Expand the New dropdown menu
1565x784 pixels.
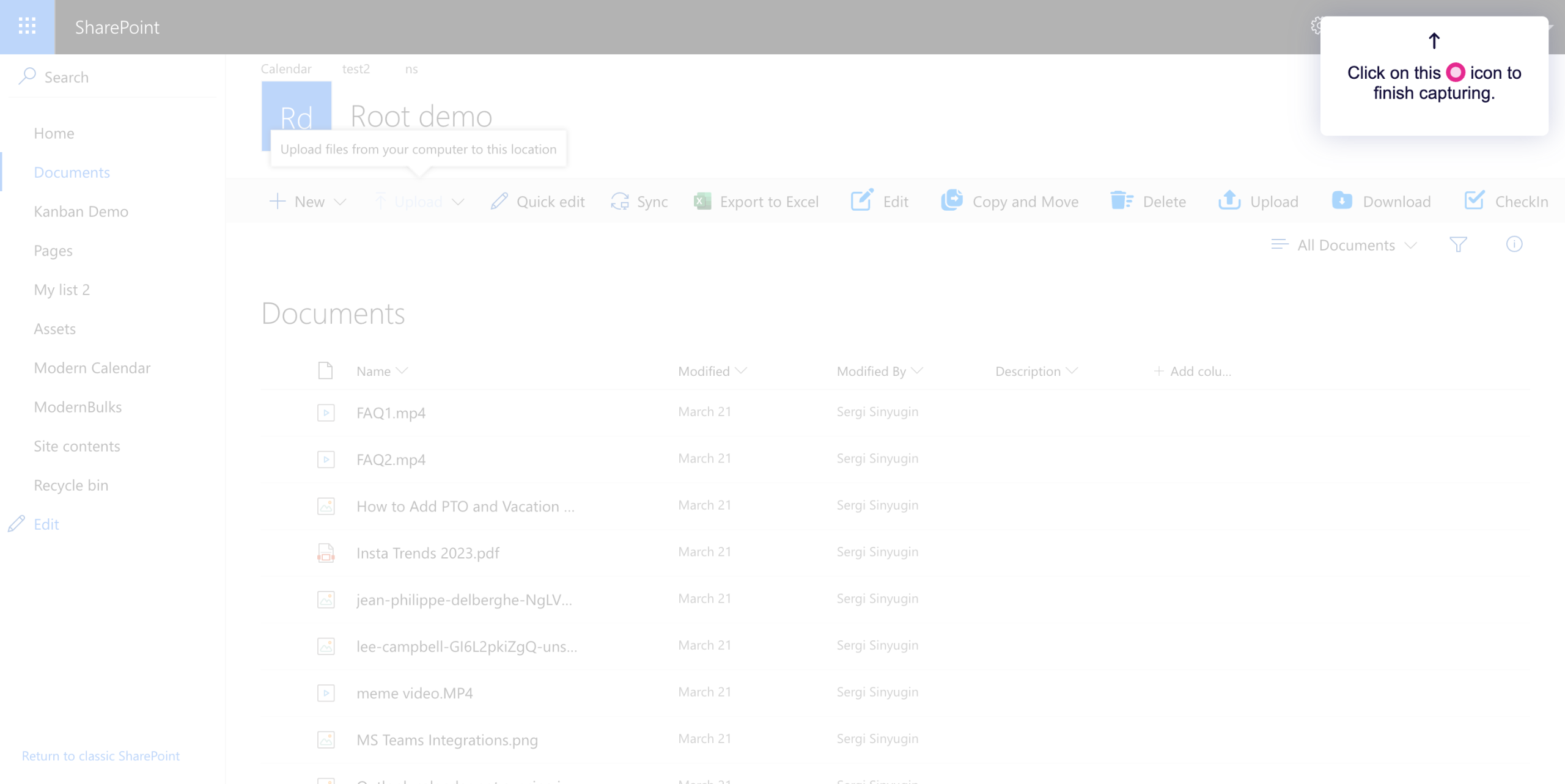[309, 202]
